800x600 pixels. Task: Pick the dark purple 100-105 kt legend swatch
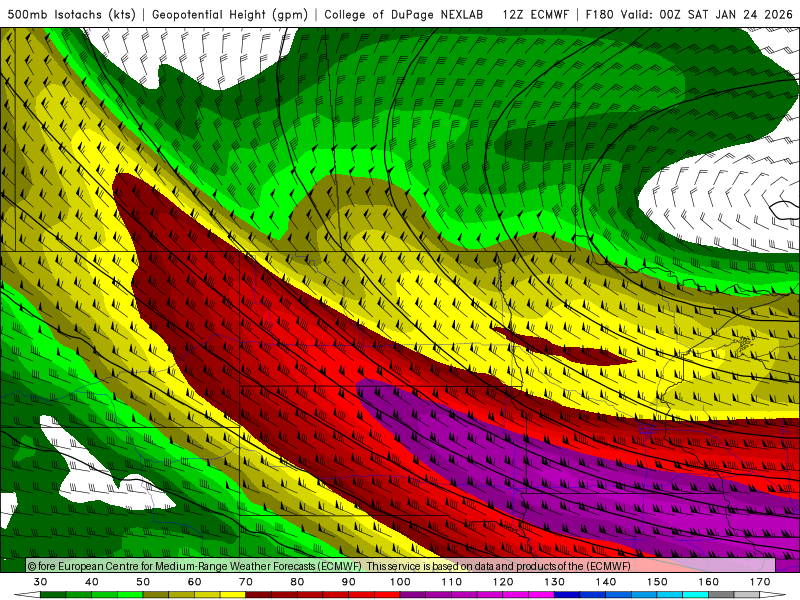pos(413,595)
